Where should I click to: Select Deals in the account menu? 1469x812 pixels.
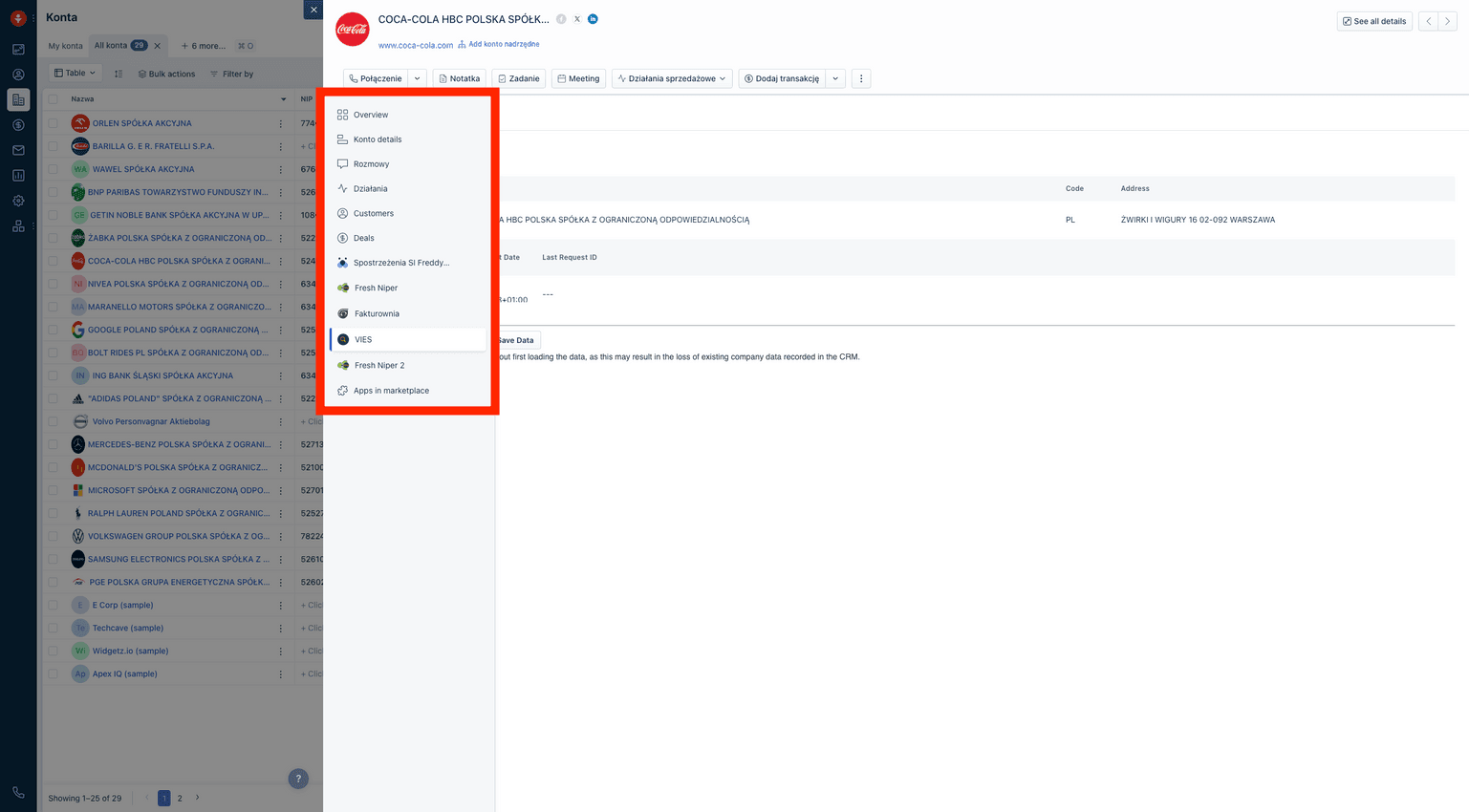pos(408,238)
